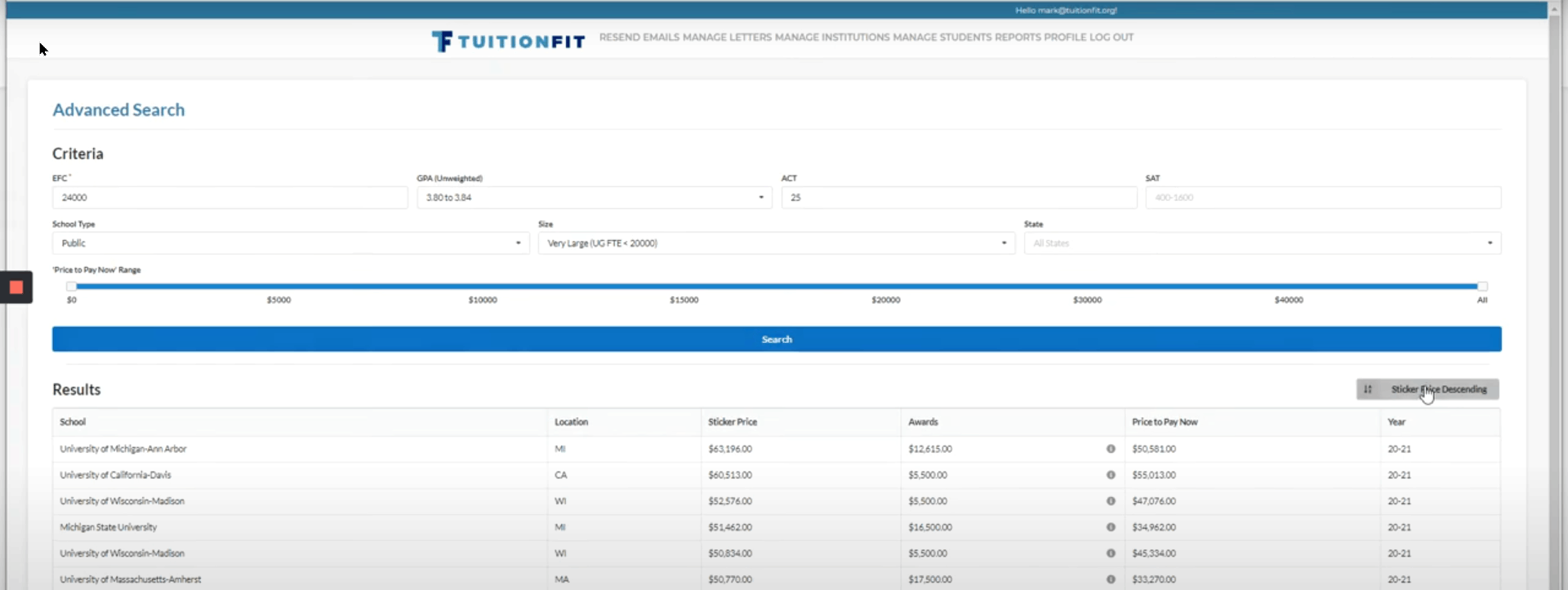
Task: Click awards value $12,615.00
Action: [x=930, y=449]
